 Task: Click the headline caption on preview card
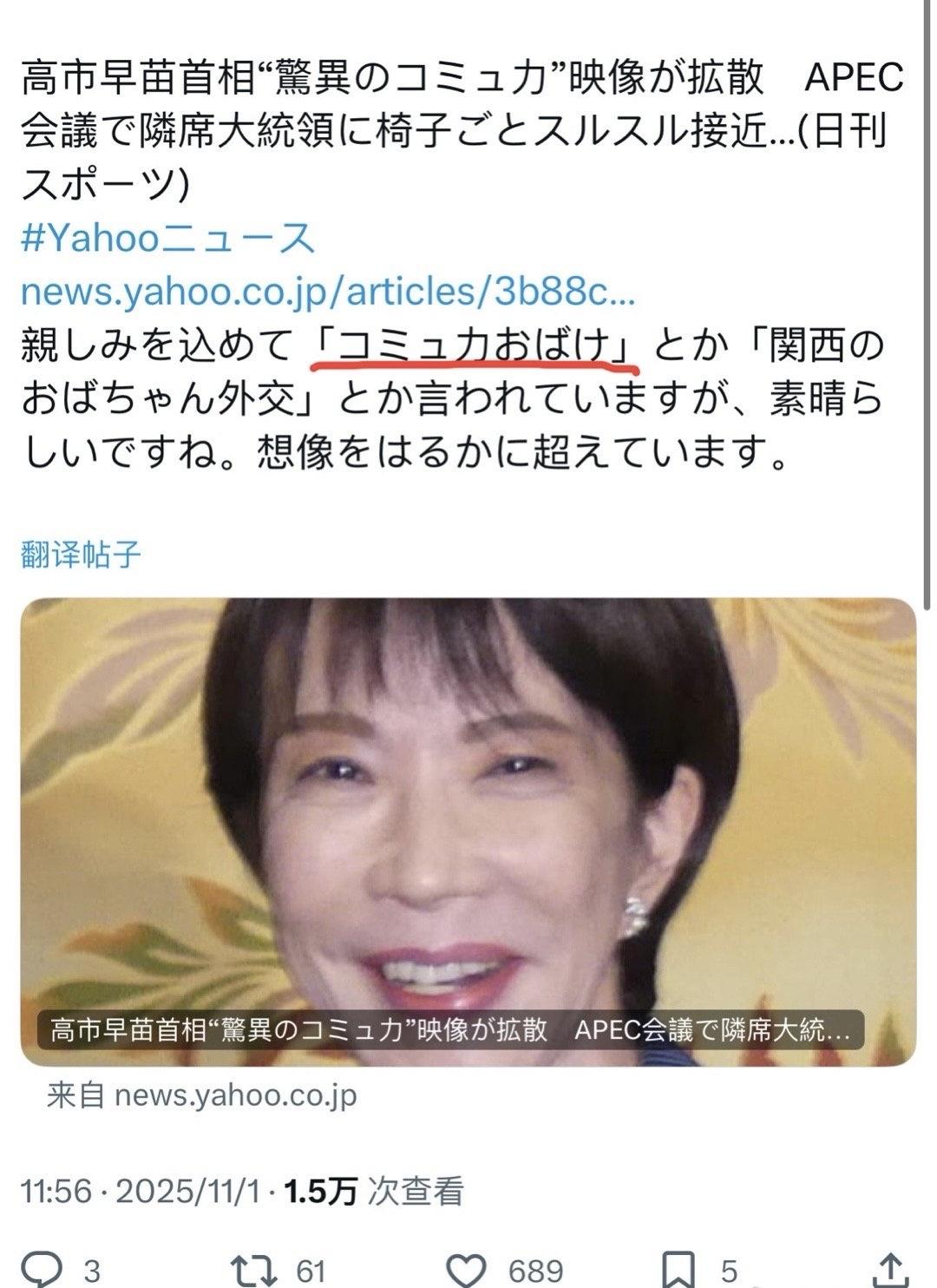pos(451,1029)
